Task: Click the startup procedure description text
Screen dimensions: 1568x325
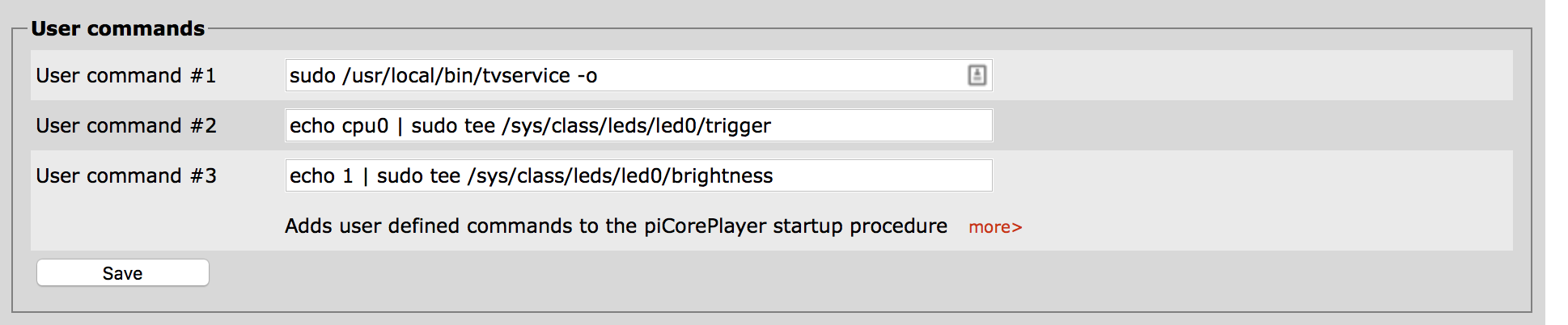Action: tap(616, 226)
